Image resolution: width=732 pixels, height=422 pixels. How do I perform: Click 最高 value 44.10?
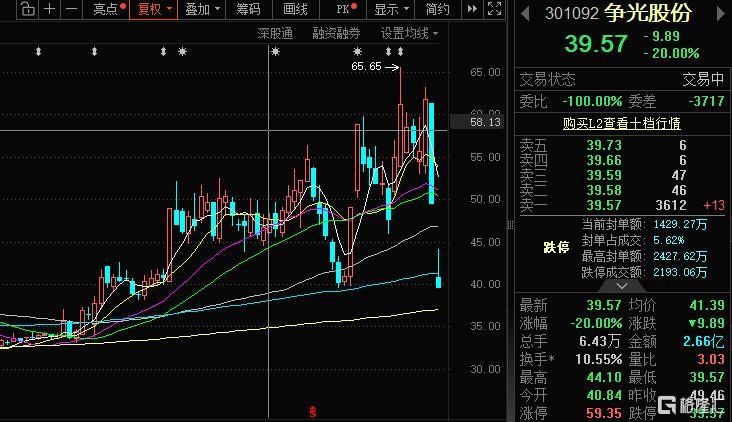604,377
